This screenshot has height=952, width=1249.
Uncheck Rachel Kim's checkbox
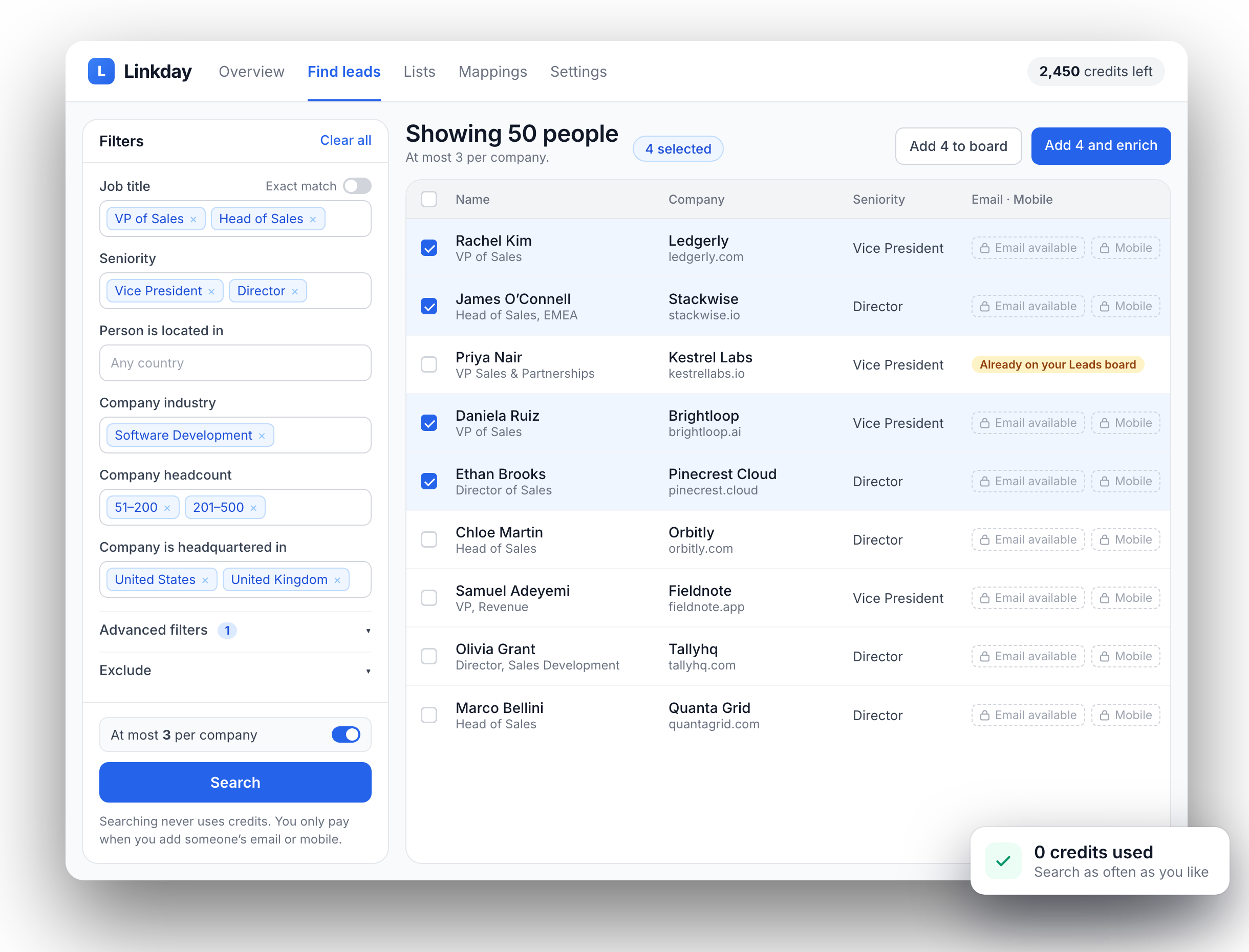click(x=429, y=248)
